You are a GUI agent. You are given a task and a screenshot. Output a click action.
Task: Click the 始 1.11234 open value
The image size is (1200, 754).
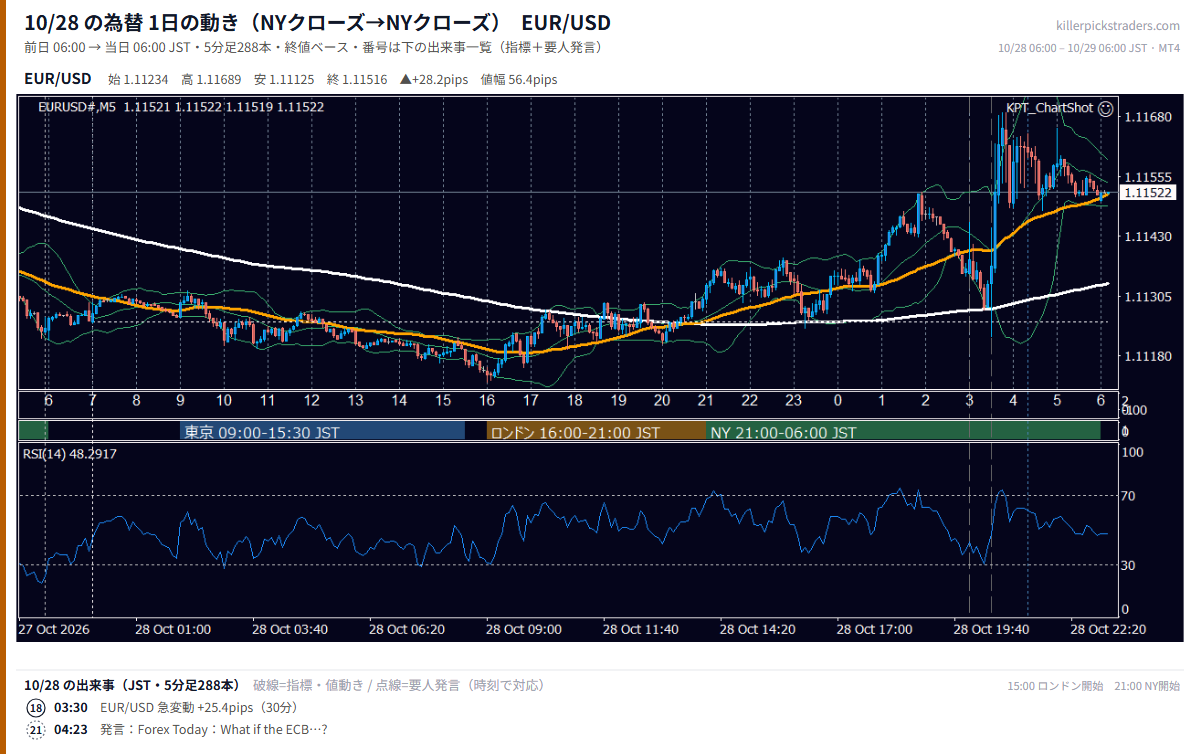click(136, 79)
